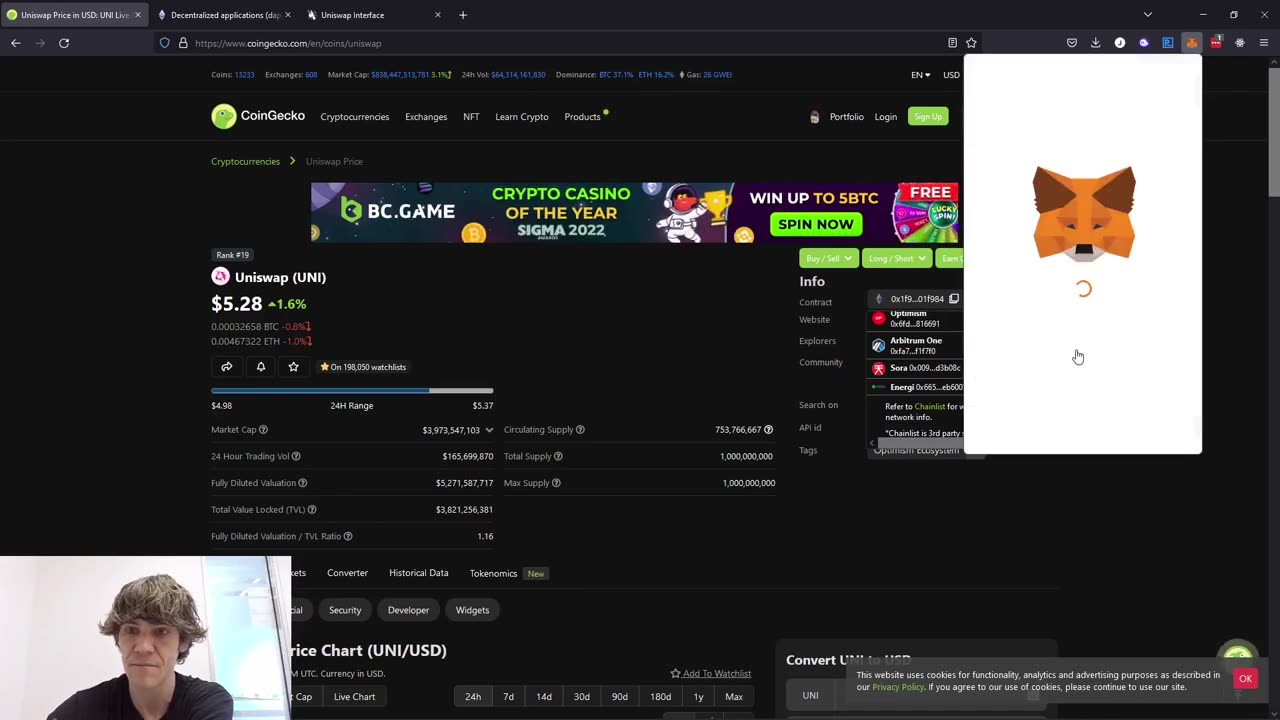Click info icon beside 753,766,667 value

[768, 430]
